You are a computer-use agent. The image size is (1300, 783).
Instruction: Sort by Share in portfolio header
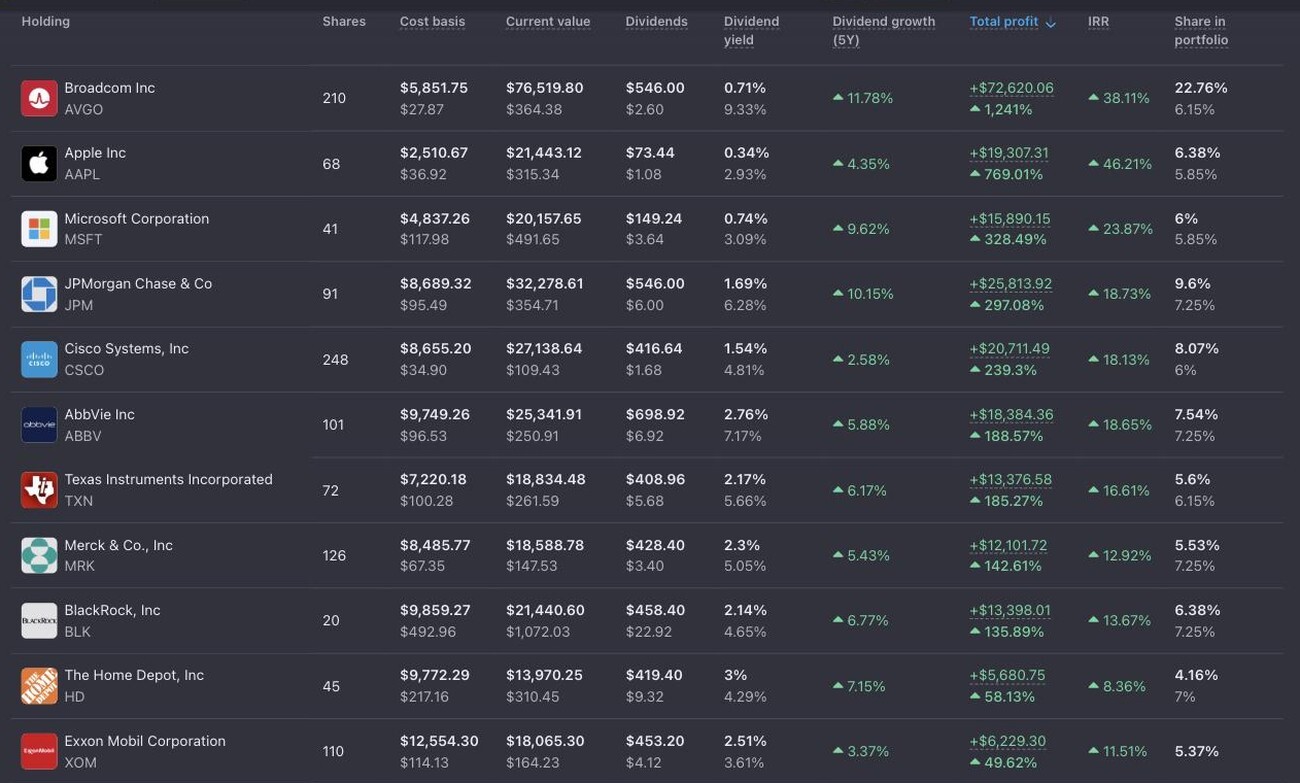[x=1201, y=31]
